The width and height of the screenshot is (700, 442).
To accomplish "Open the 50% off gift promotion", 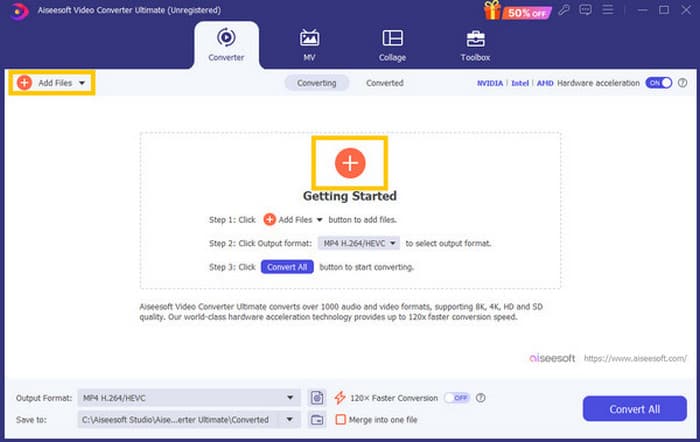I will click(518, 11).
